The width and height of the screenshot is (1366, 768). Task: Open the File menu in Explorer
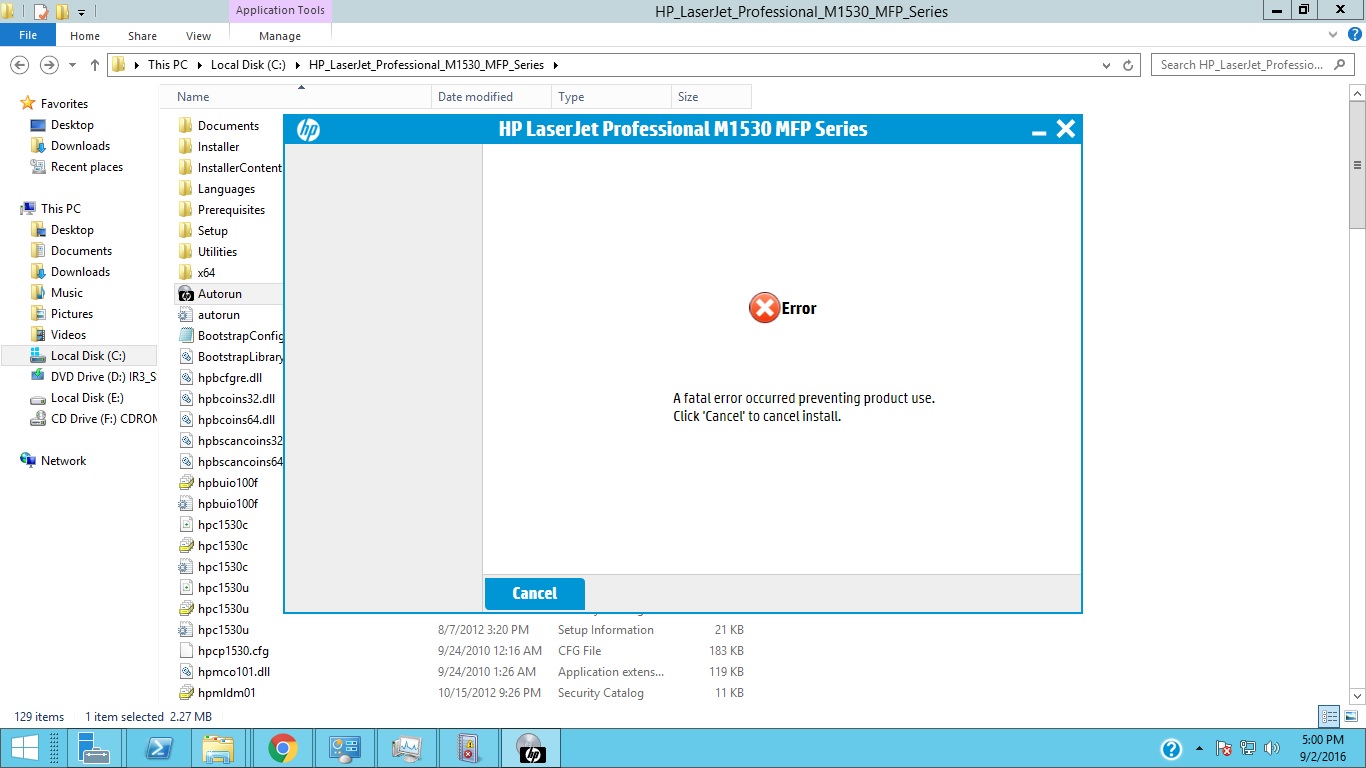coord(28,36)
